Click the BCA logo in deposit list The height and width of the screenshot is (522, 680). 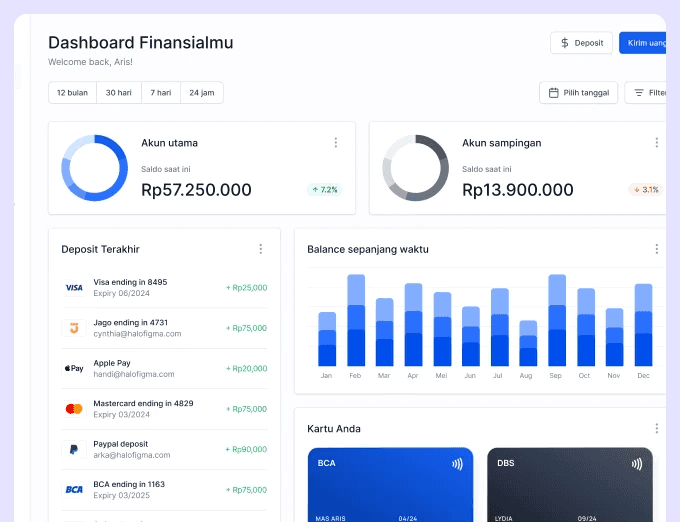point(74,490)
